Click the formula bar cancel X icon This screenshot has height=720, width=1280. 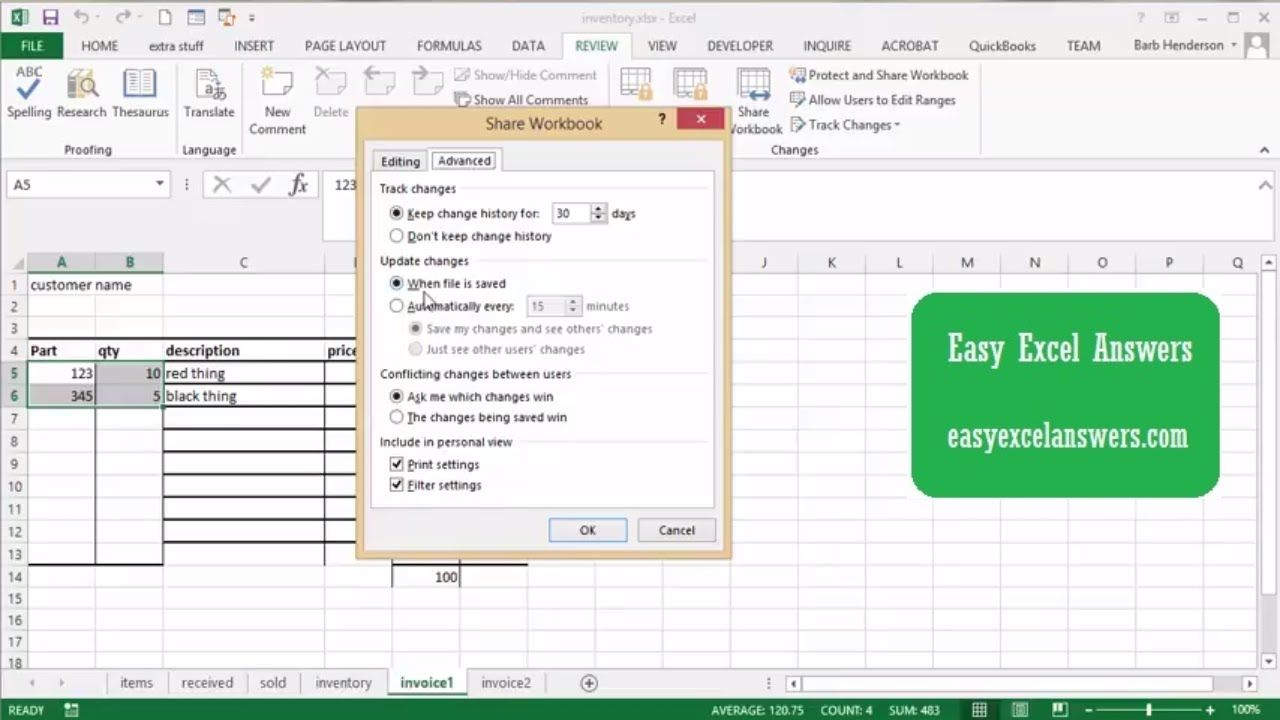point(222,184)
